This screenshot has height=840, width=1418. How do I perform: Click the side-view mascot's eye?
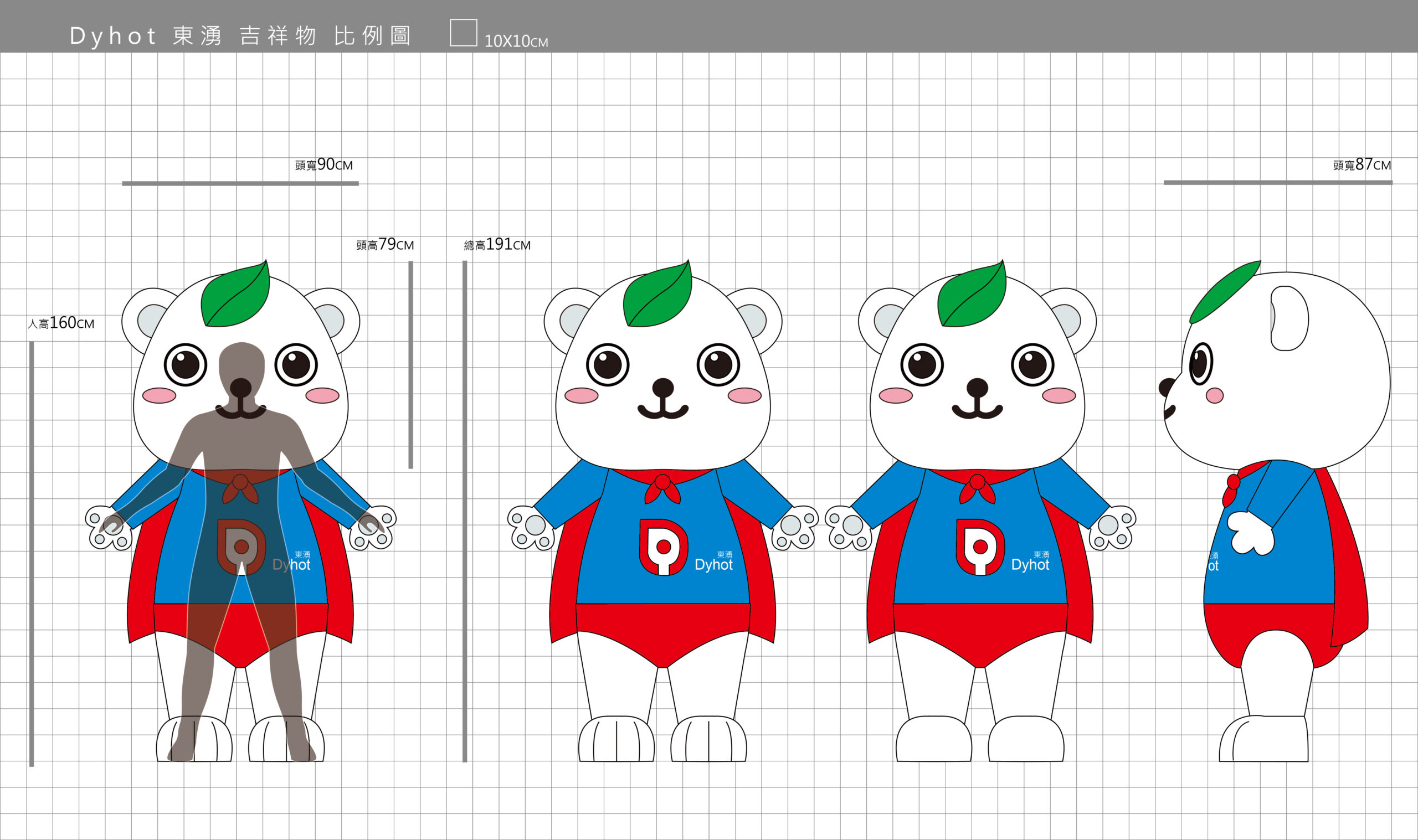coord(1201,364)
